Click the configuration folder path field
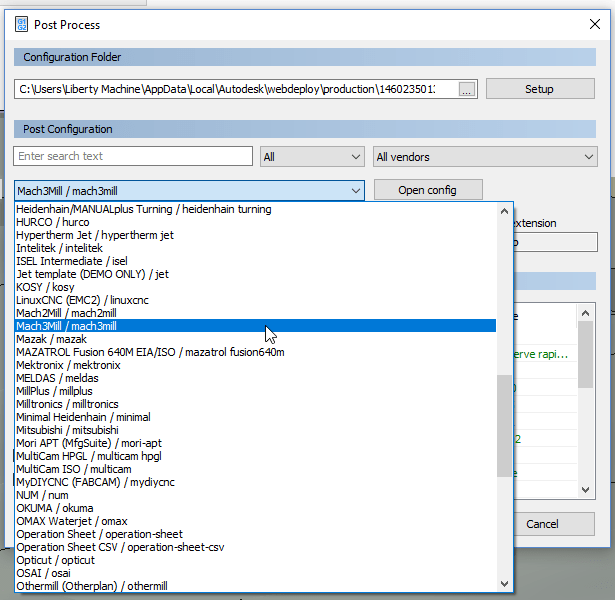 (237, 89)
